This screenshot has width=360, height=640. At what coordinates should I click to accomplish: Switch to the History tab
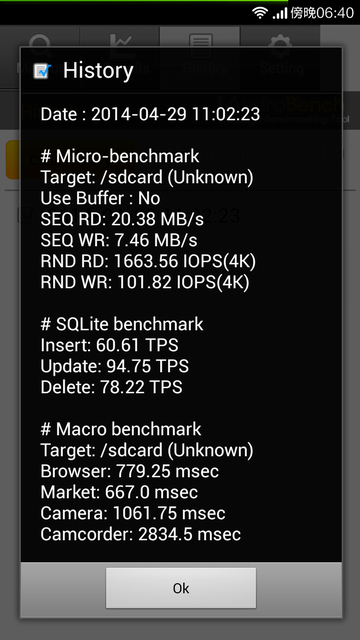coord(200,55)
